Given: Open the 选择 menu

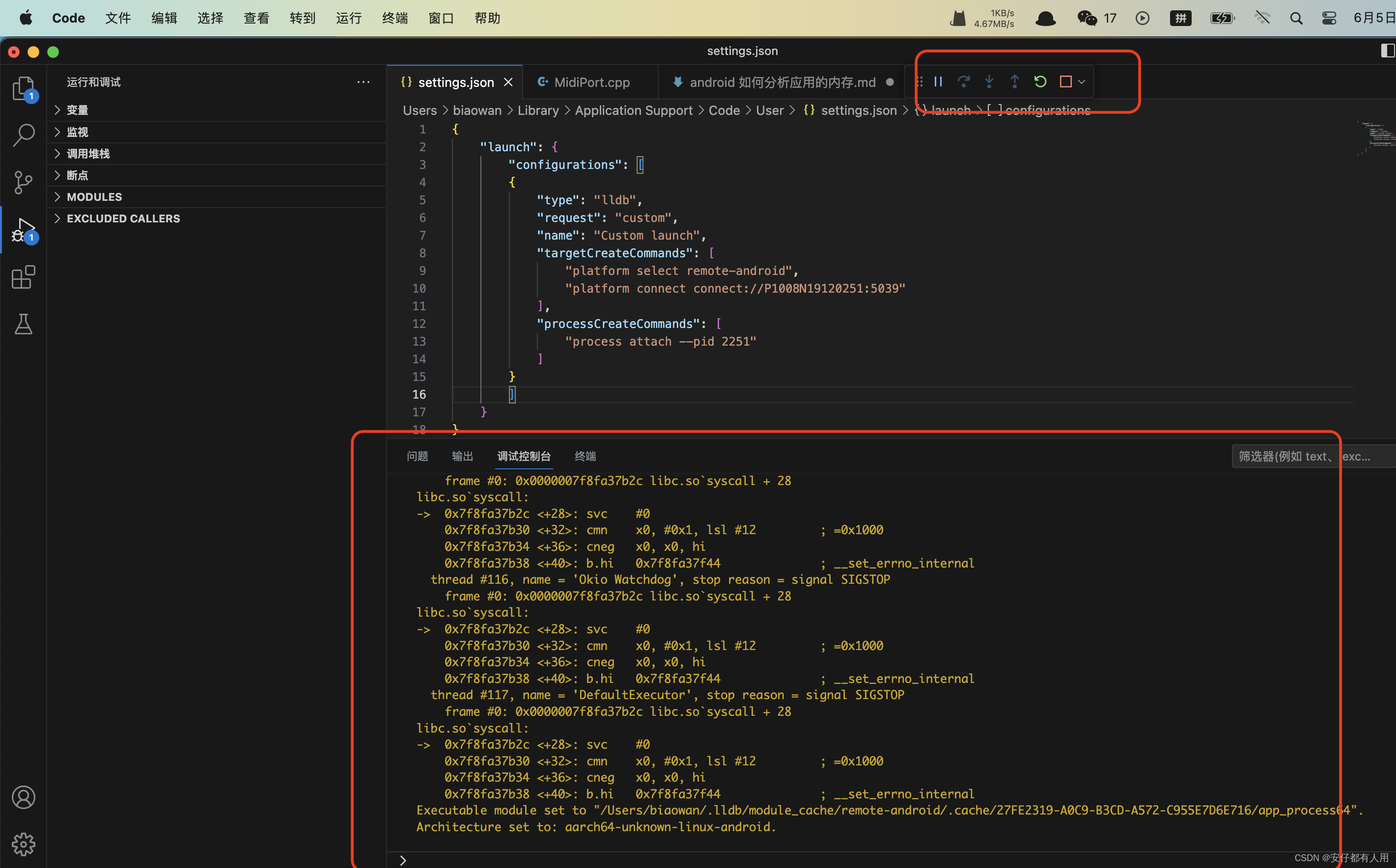Looking at the screenshot, I should [210, 18].
